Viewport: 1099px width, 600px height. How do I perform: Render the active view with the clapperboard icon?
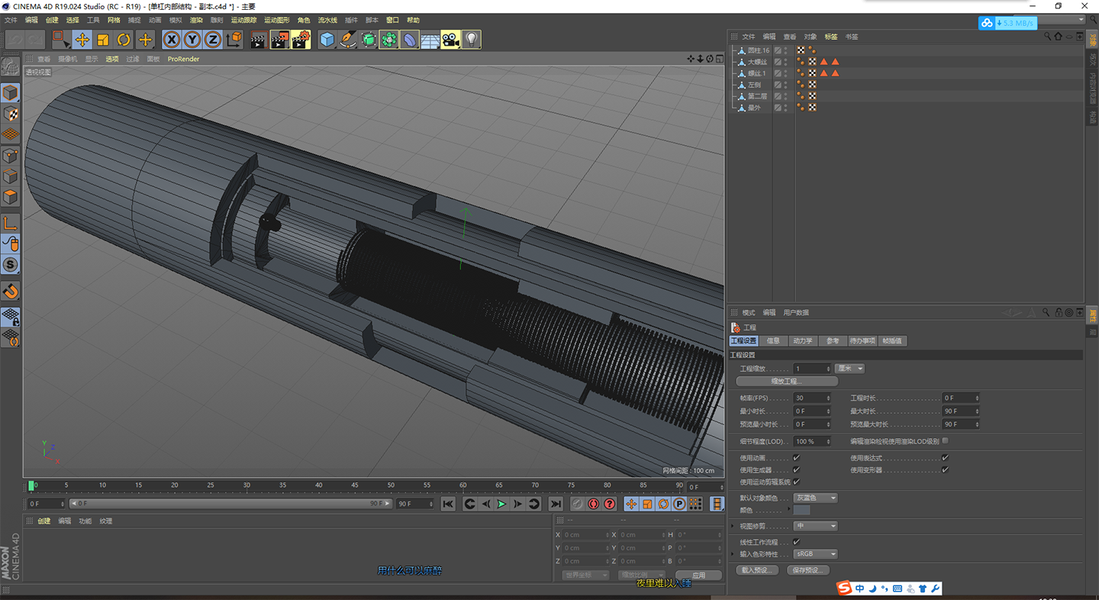point(258,40)
